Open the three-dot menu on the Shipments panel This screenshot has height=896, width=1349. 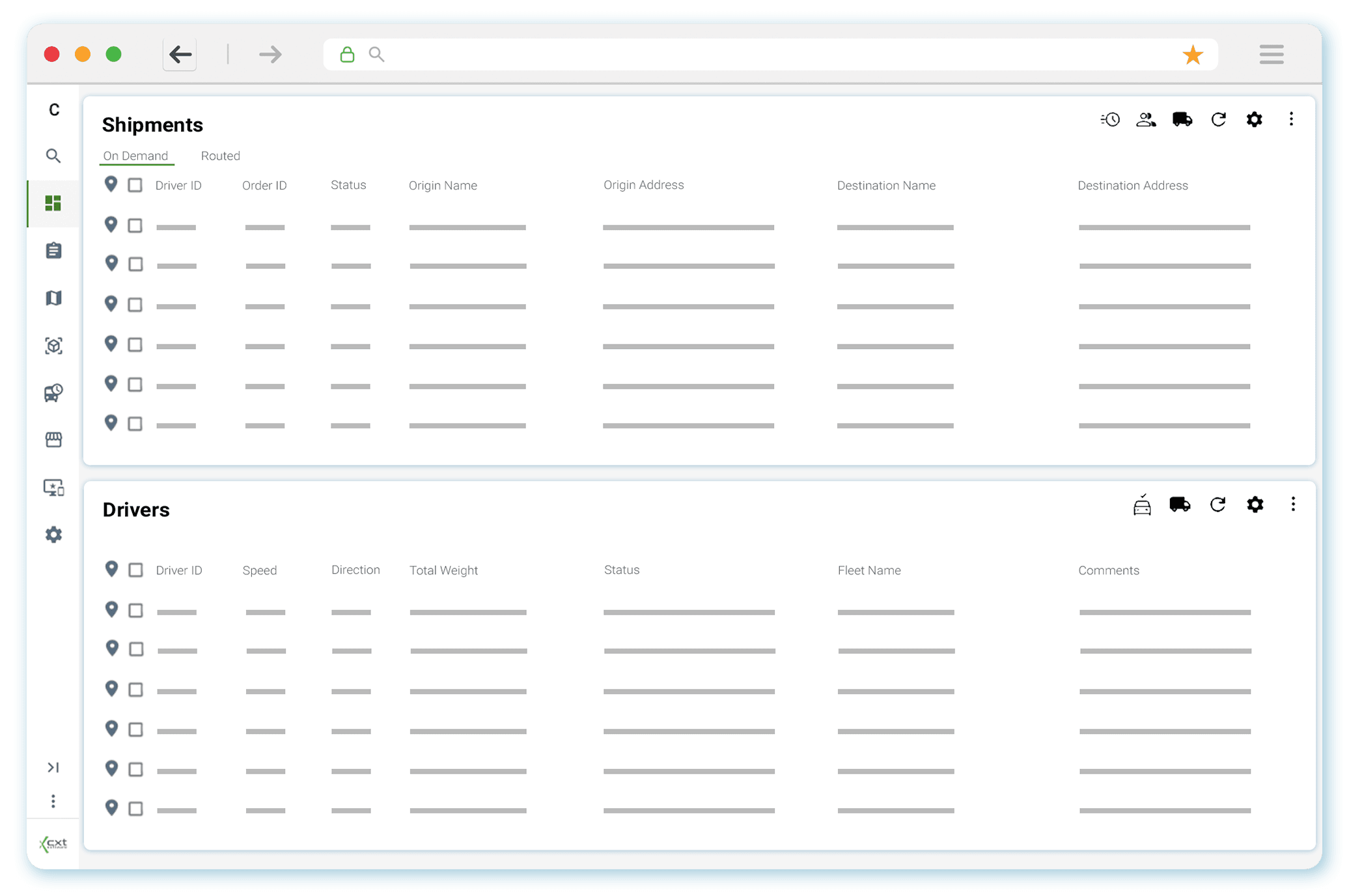click(1291, 119)
